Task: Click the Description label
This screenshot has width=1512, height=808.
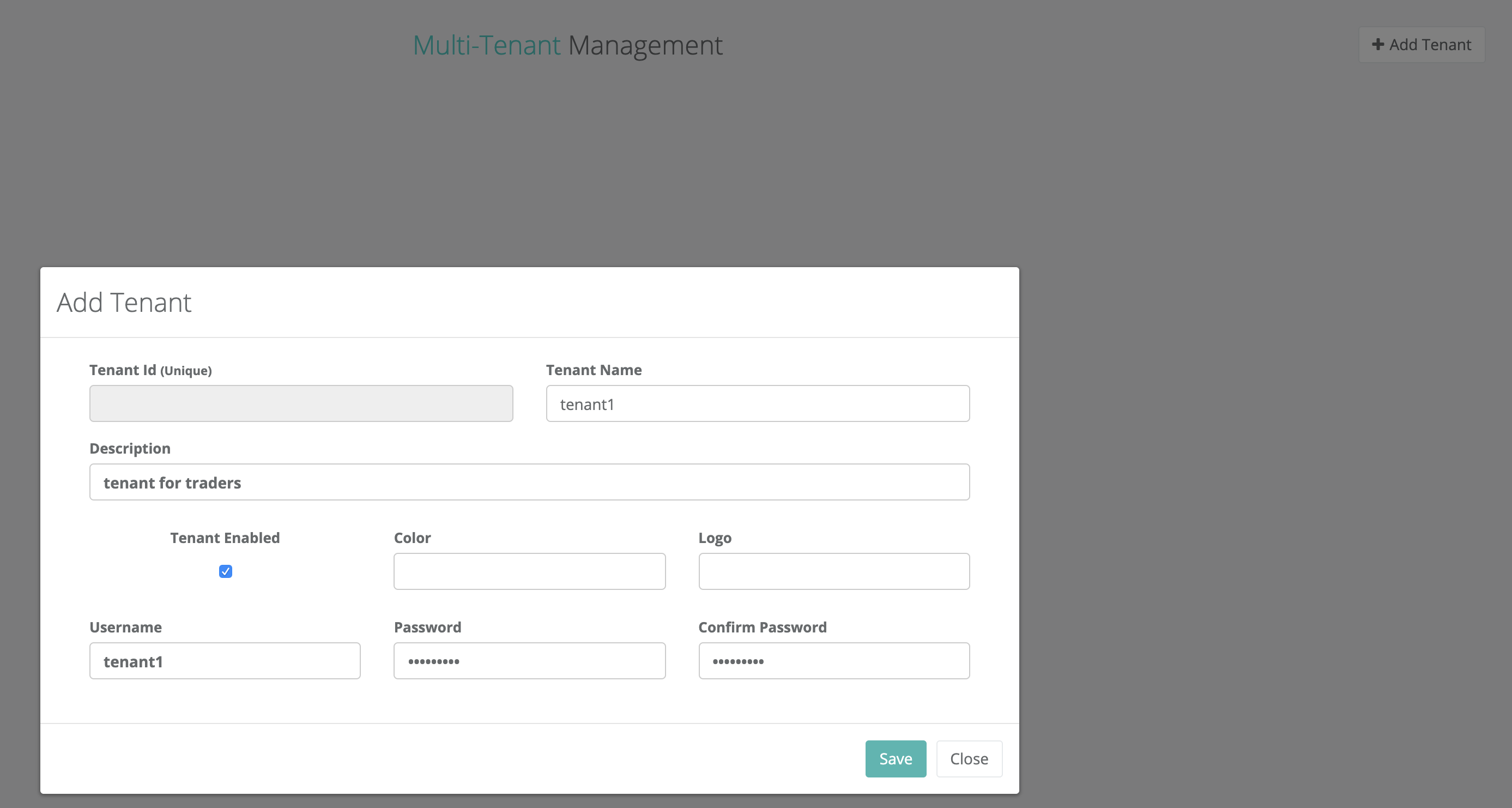Action: pyautogui.click(x=130, y=449)
